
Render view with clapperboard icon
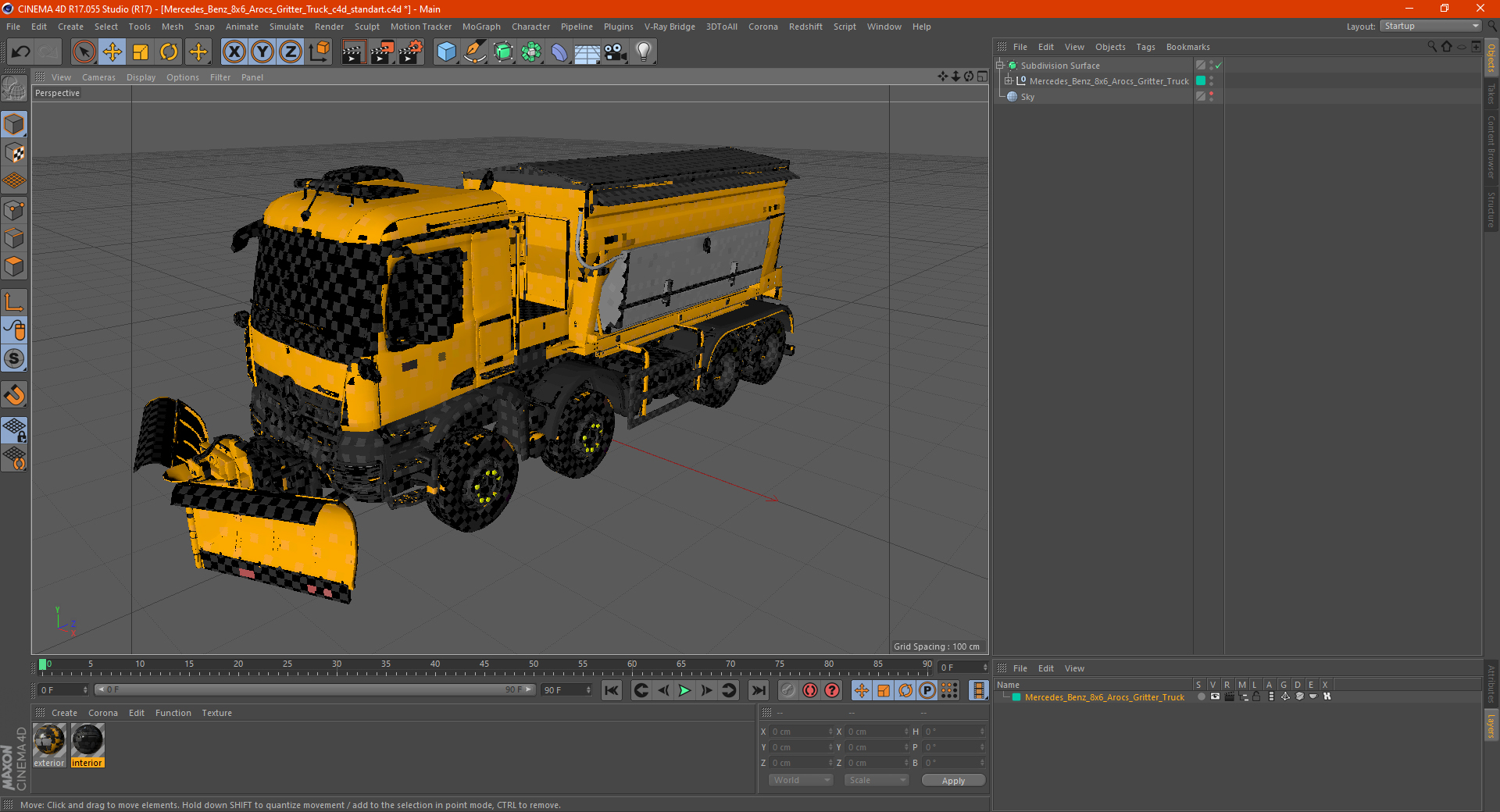point(353,52)
